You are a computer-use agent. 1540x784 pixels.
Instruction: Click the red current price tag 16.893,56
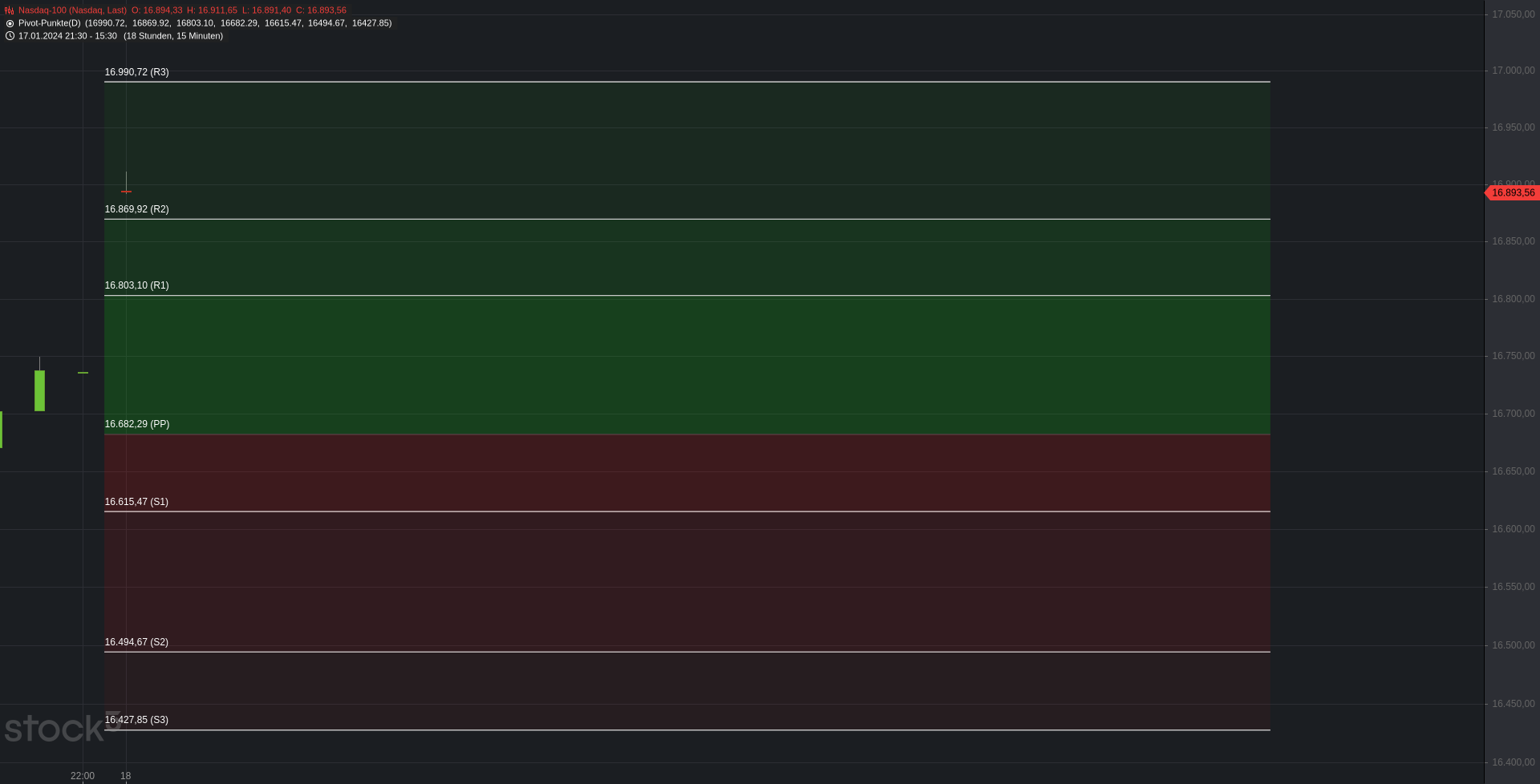click(1512, 193)
